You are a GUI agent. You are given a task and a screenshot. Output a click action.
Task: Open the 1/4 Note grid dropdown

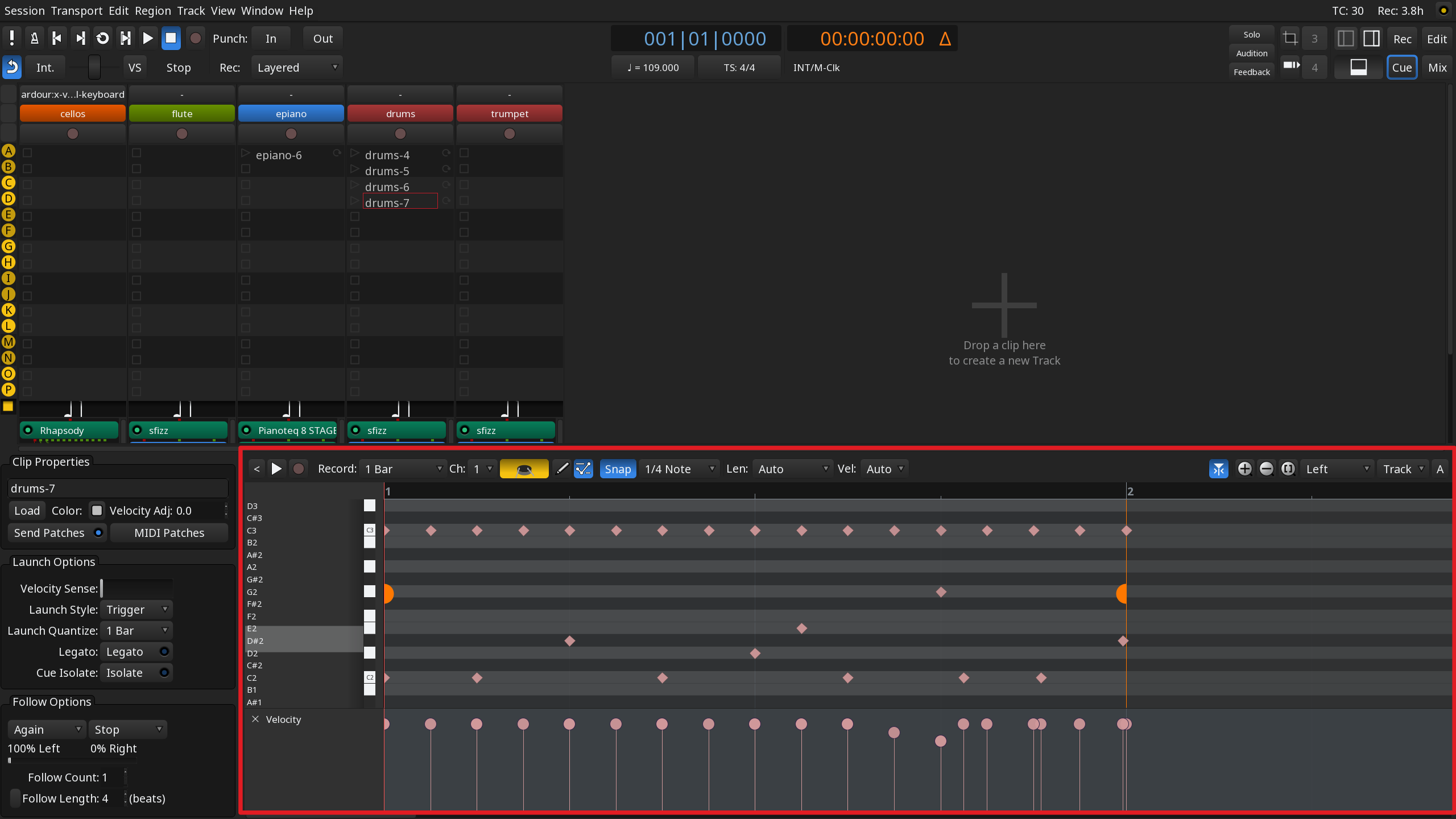679,469
